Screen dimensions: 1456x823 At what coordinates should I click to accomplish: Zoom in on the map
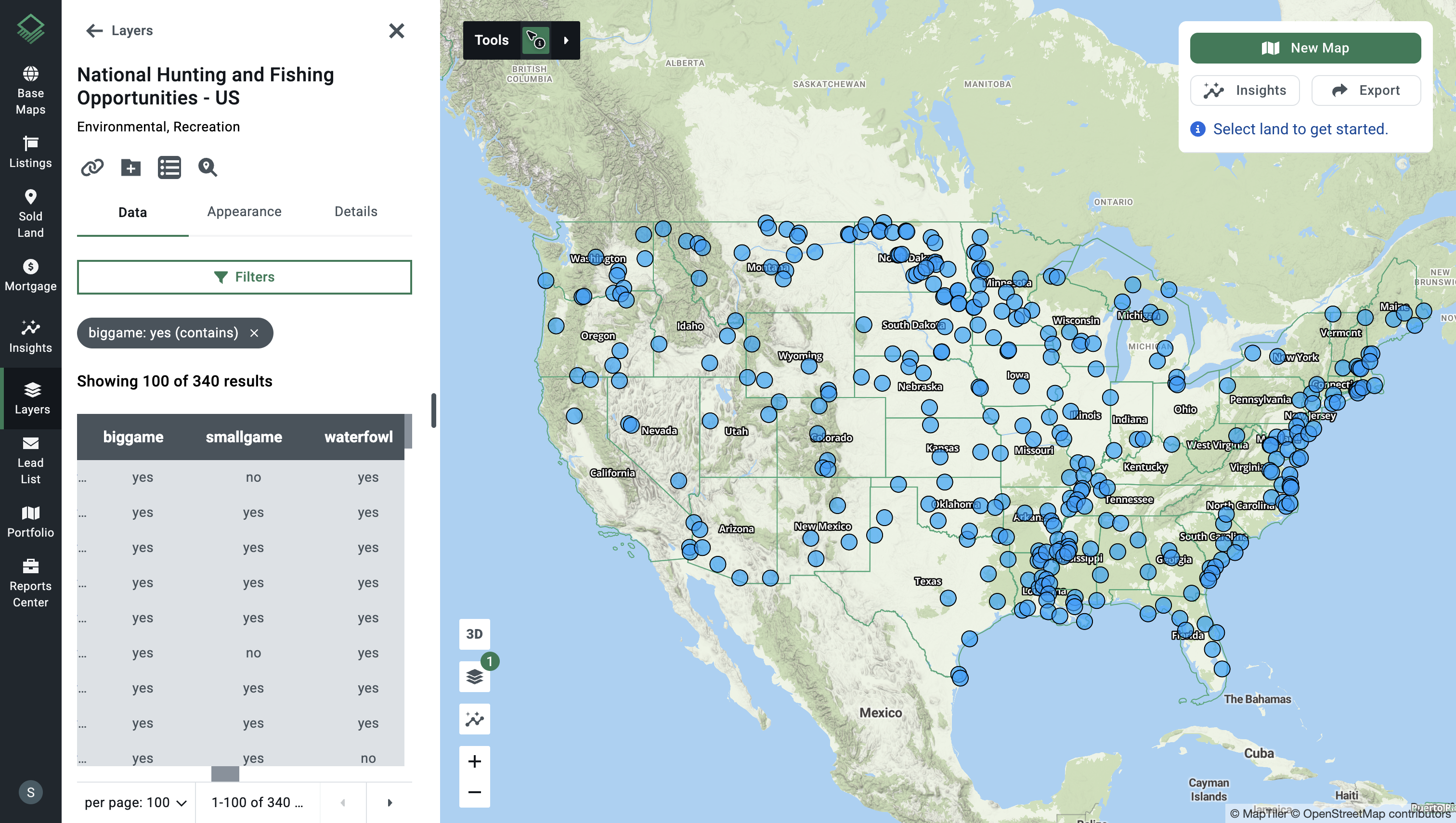pyautogui.click(x=474, y=761)
